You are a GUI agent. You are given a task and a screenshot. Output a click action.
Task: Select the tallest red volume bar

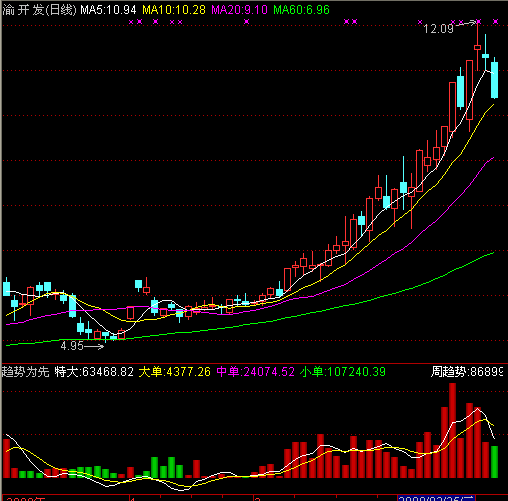pyautogui.click(x=452, y=430)
